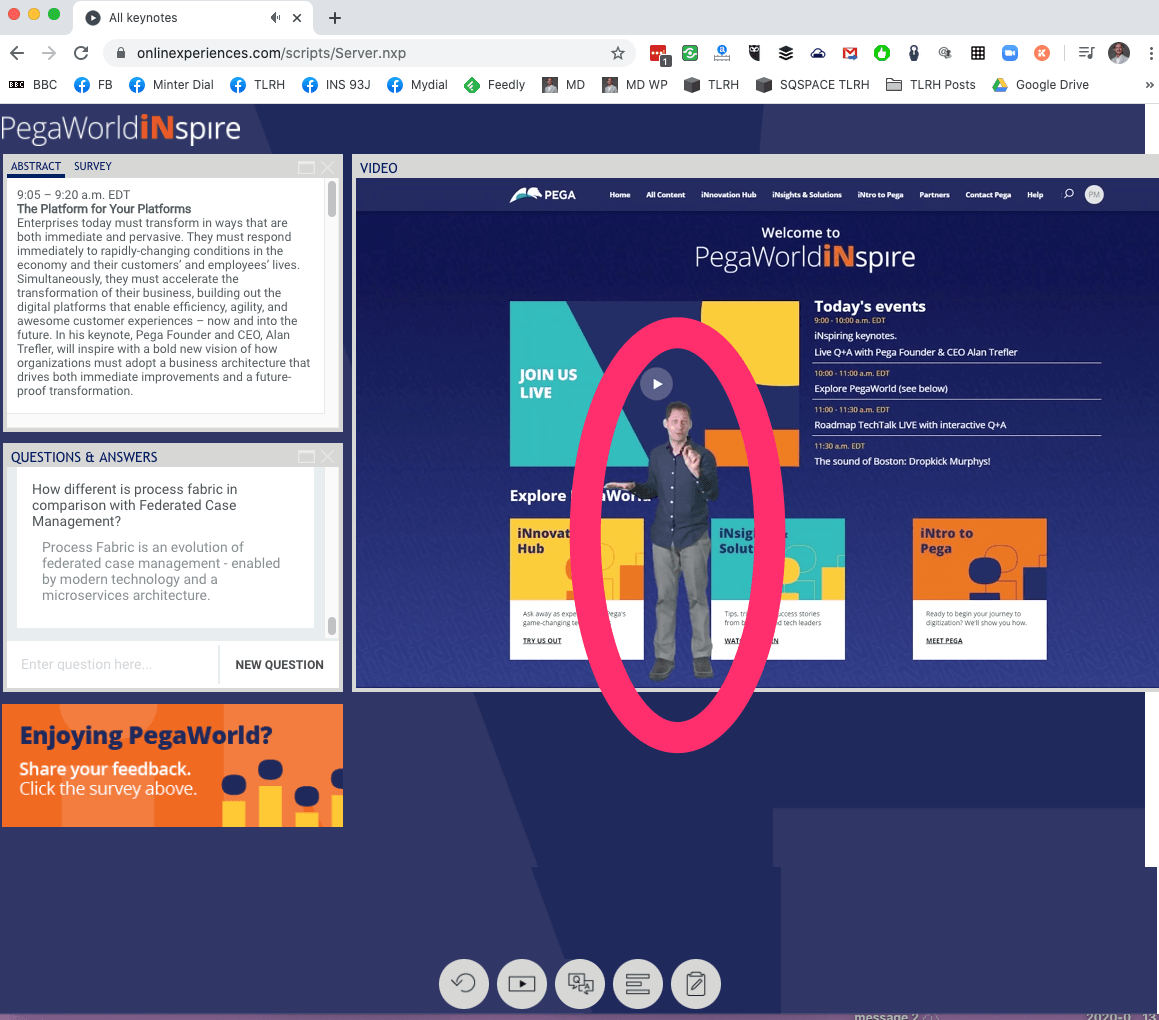
Task: Open iNnovation Hub nav item
Action: (728, 195)
